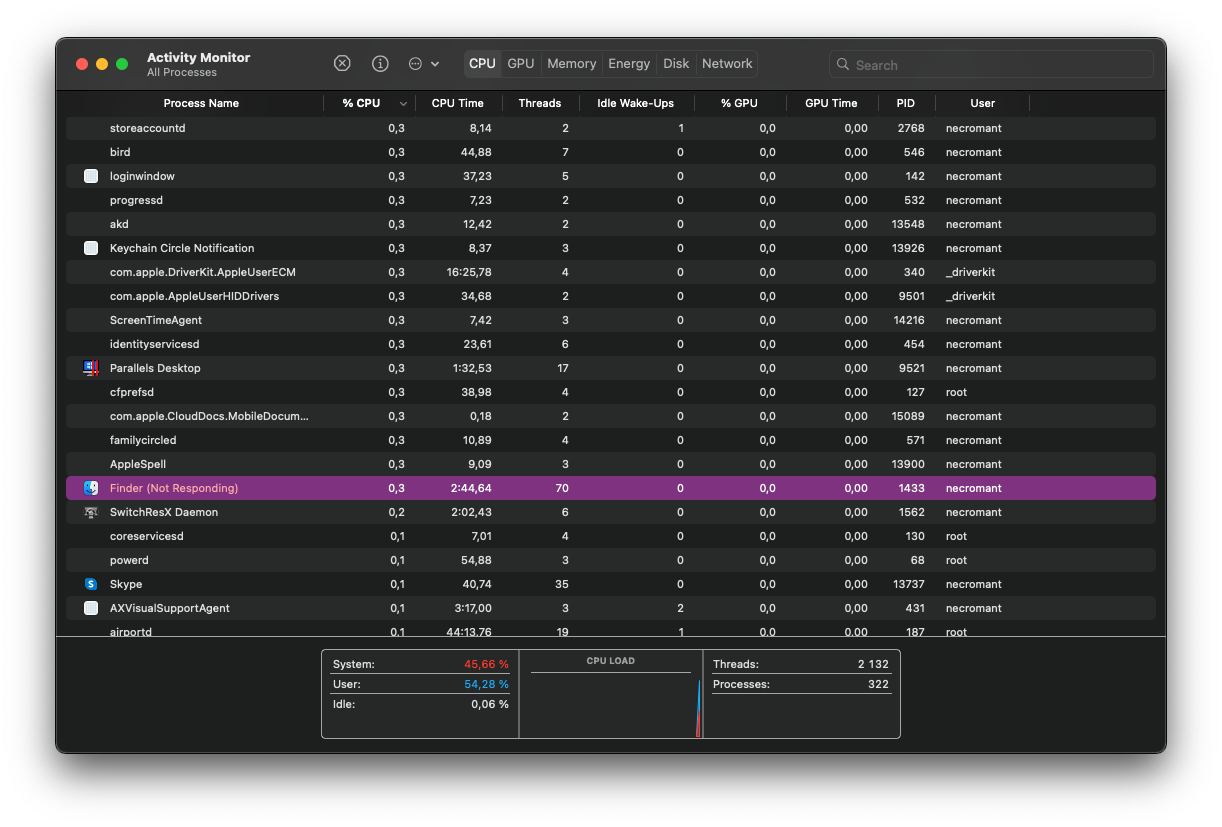The image size is (1222, 827).
Task: Sort by Idle Wake-Ups column
Action: click(636, 103)
